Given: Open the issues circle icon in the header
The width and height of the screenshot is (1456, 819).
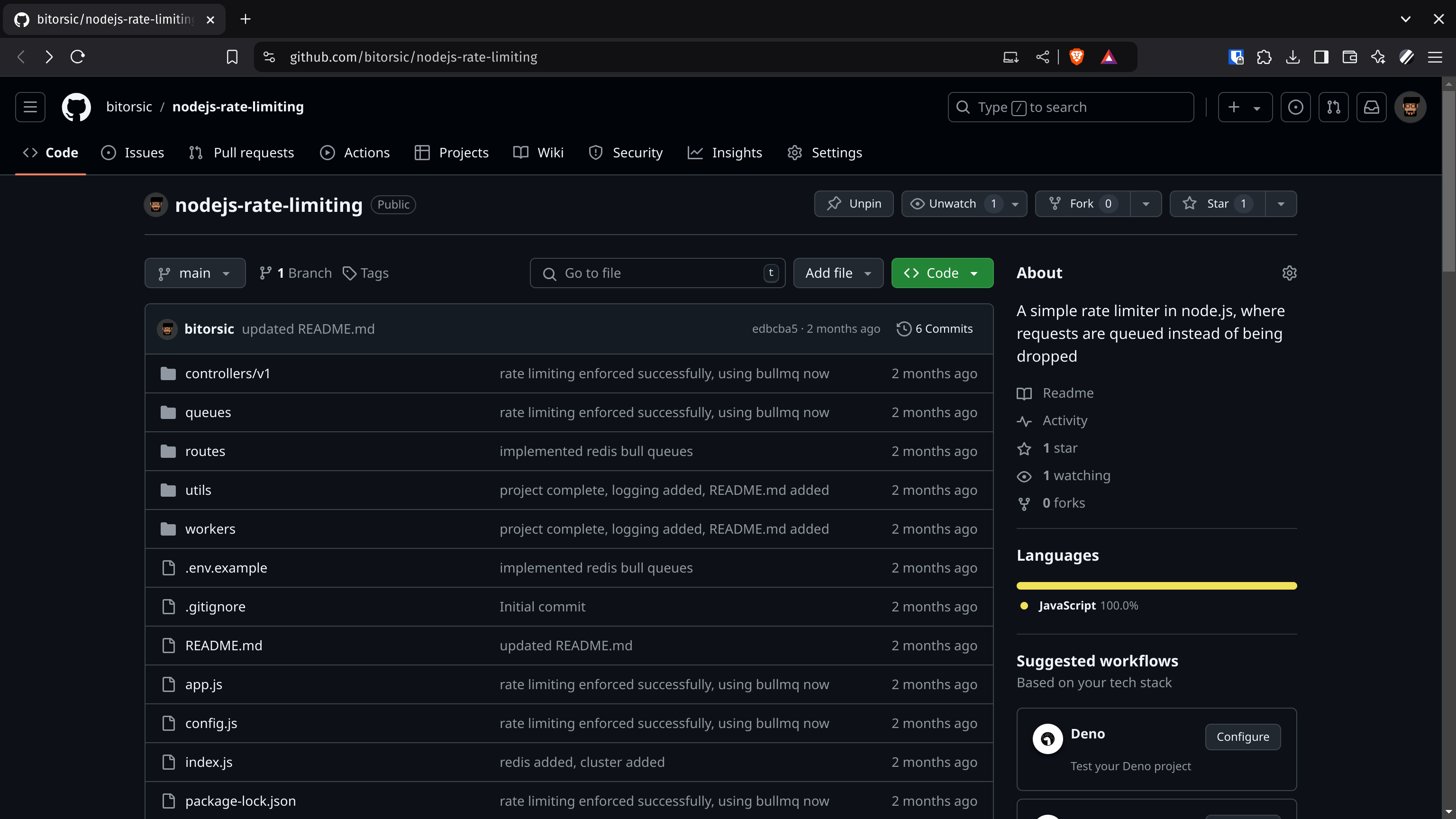Looking at the screenshot, I should click(1295, 107).
